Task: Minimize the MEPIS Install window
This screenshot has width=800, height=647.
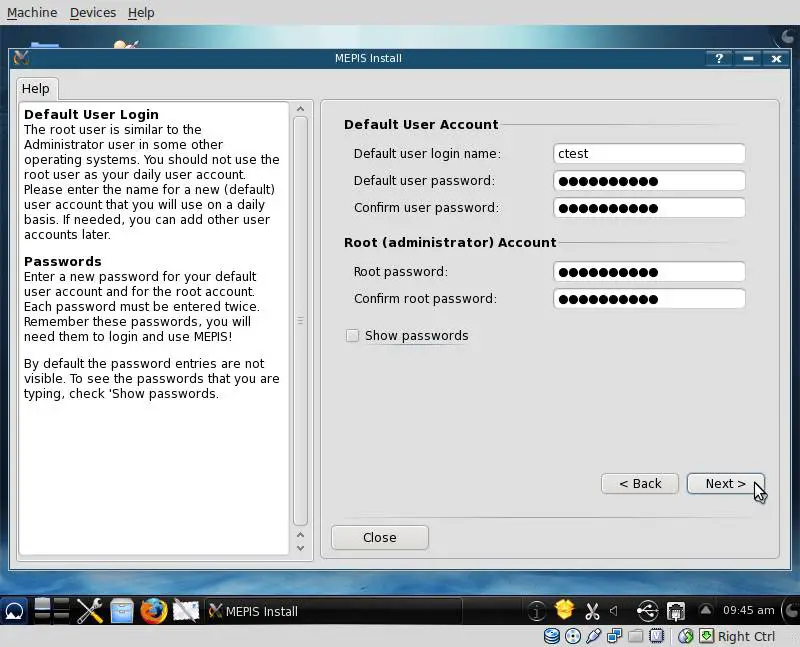Action: 748,58
